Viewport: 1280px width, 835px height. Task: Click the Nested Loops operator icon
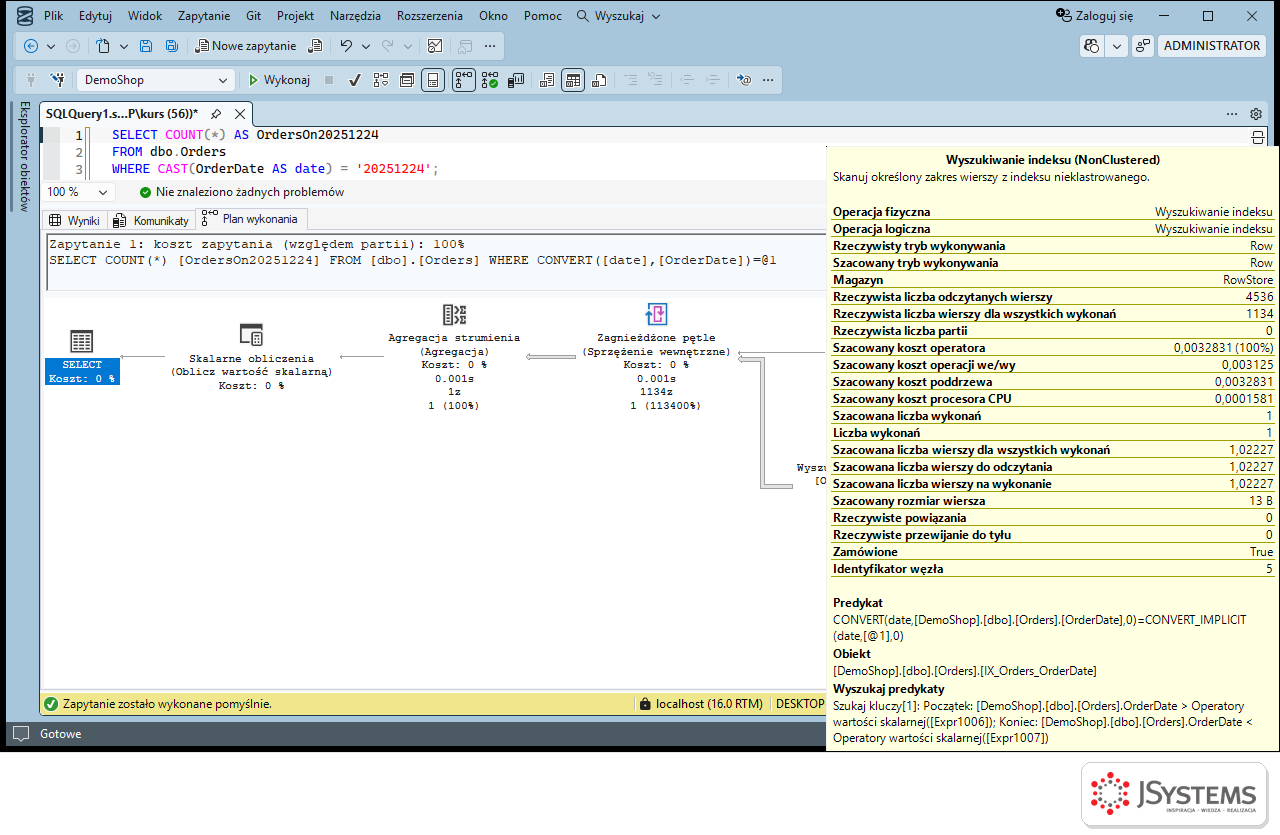[x=656, y=315]
